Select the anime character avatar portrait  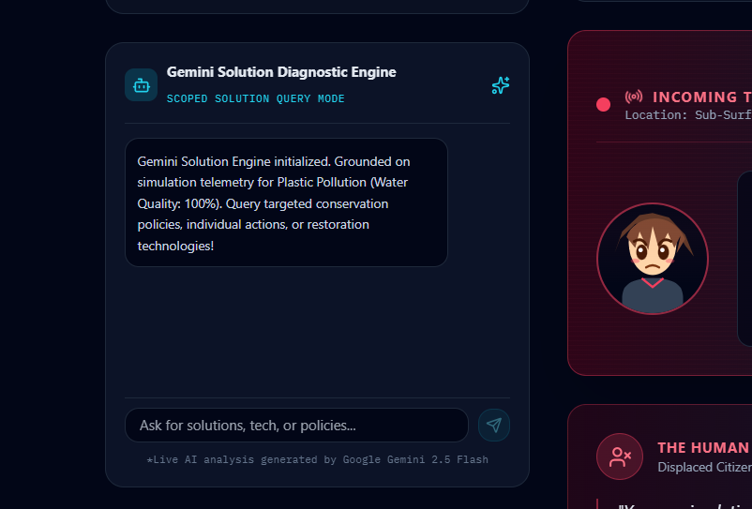pyautogui.click(x=652, y=259)
